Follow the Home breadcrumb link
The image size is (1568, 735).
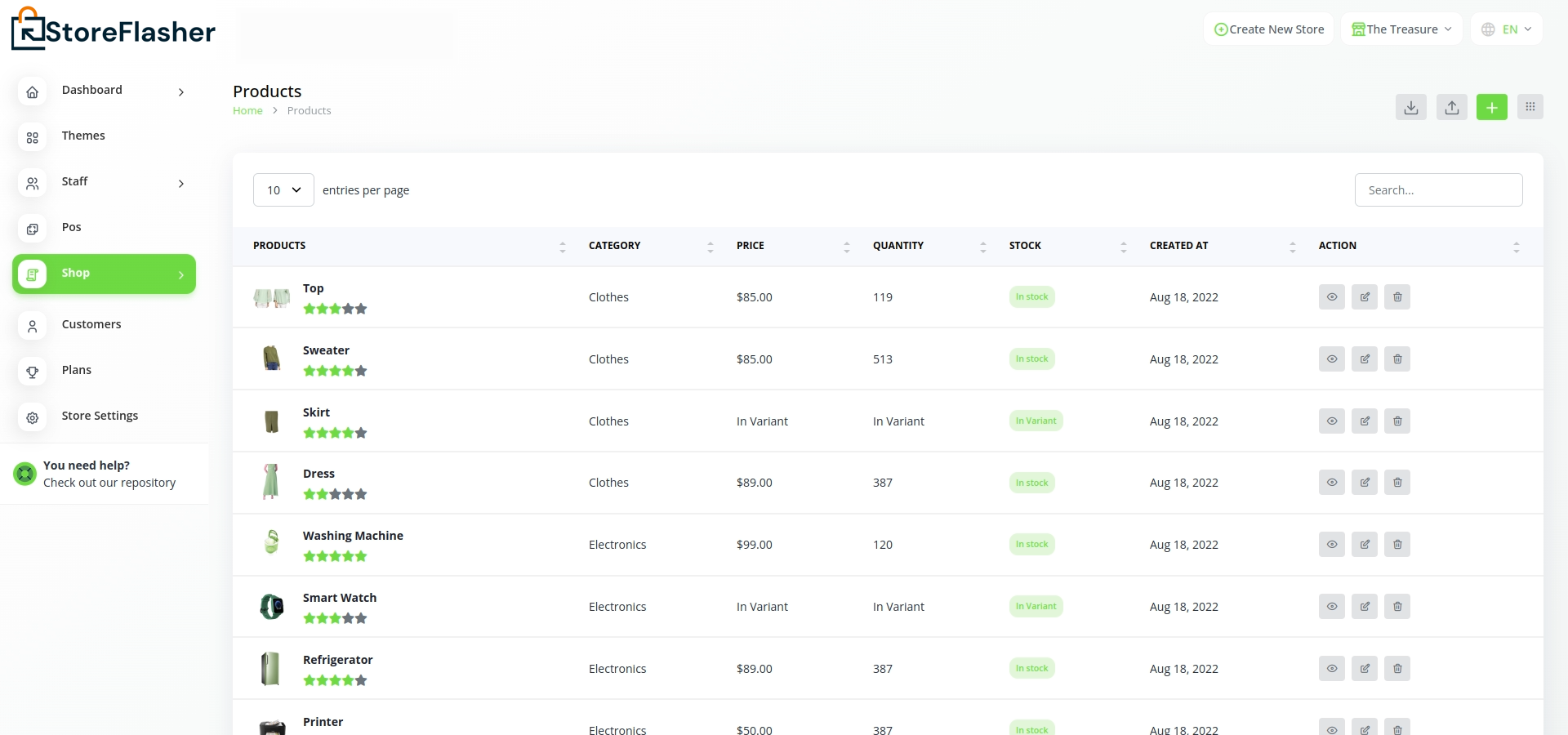coord(247,111)
